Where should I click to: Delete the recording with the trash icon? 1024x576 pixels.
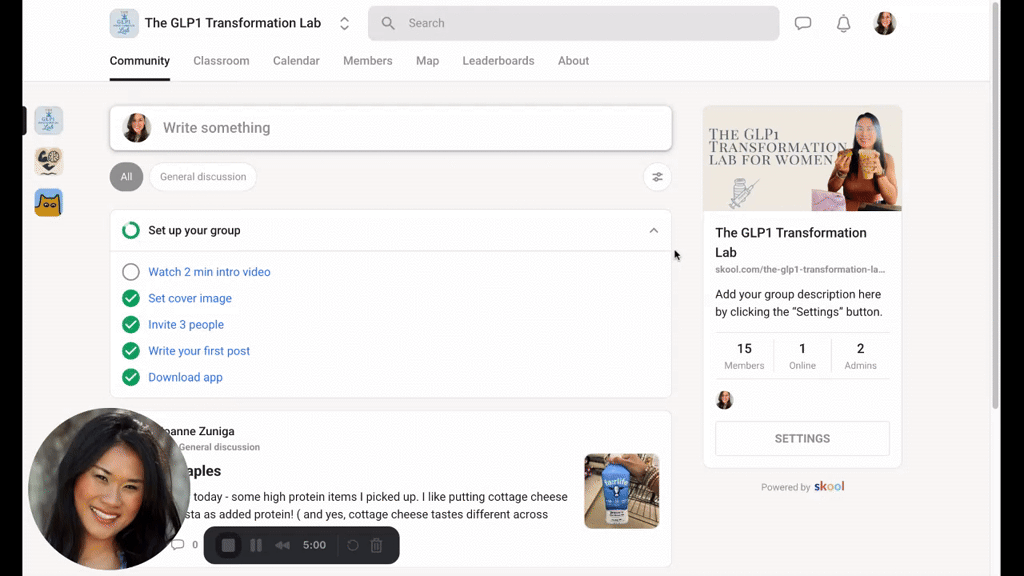(377, 546)
